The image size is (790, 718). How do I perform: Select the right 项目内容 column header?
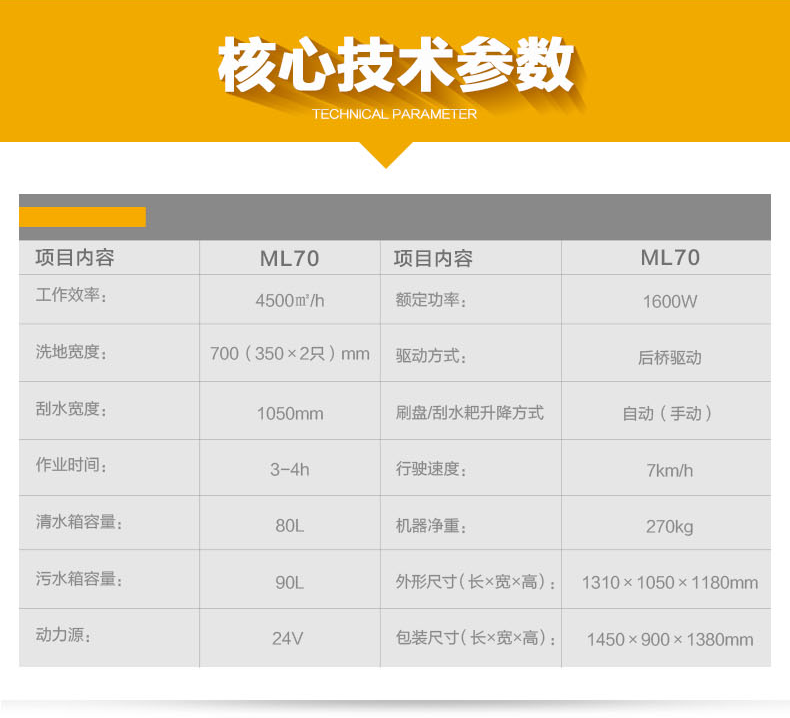pyautogui.click(x=433, y=258)
